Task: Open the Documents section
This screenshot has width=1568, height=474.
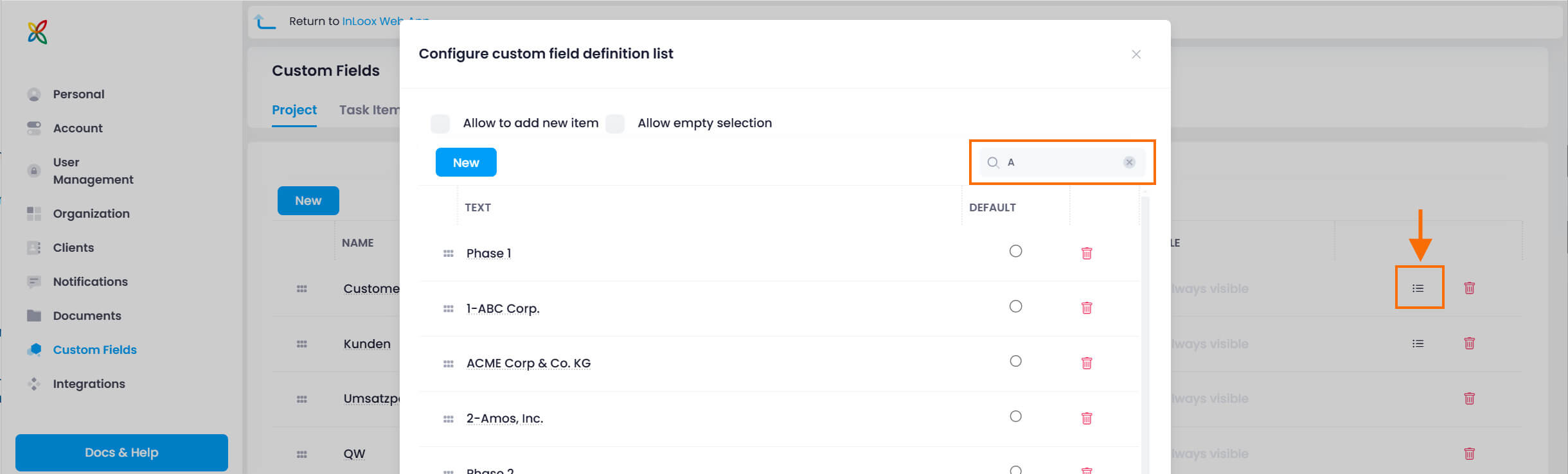Action: tap(33, 315)
